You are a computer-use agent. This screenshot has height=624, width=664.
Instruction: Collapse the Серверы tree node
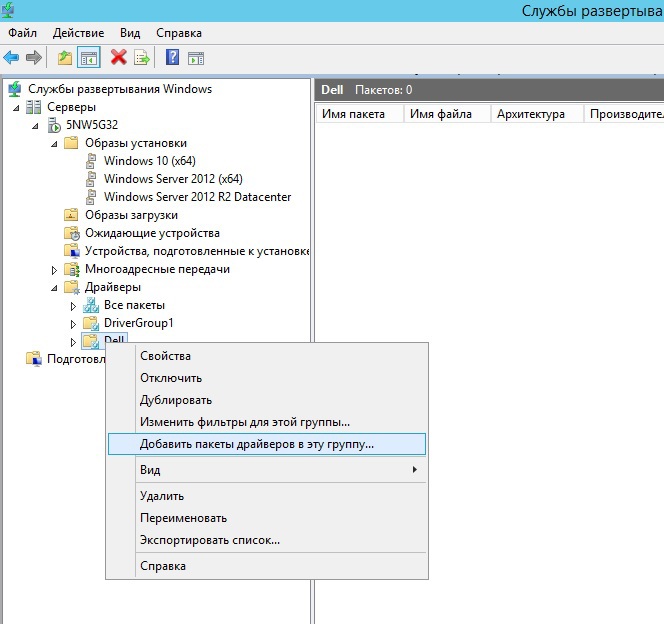click(16, 108)
